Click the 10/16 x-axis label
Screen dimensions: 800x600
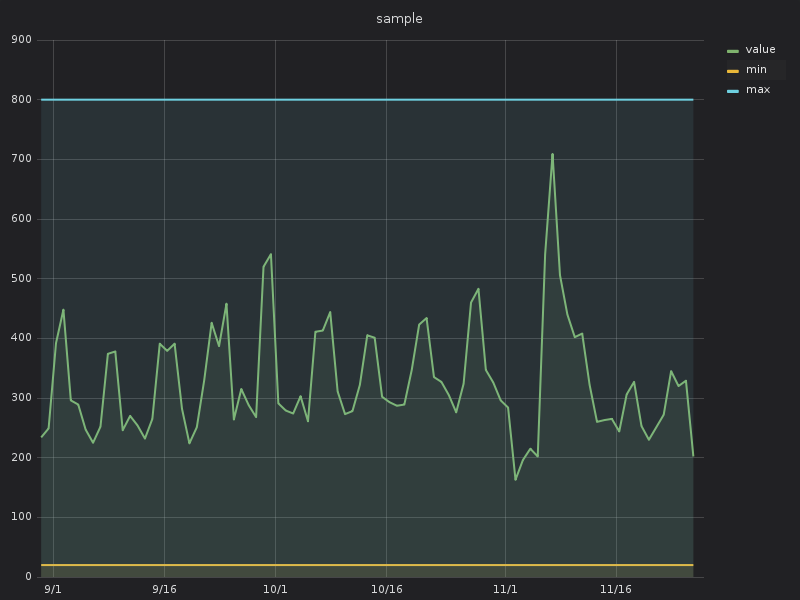click(x=386, y=589)
